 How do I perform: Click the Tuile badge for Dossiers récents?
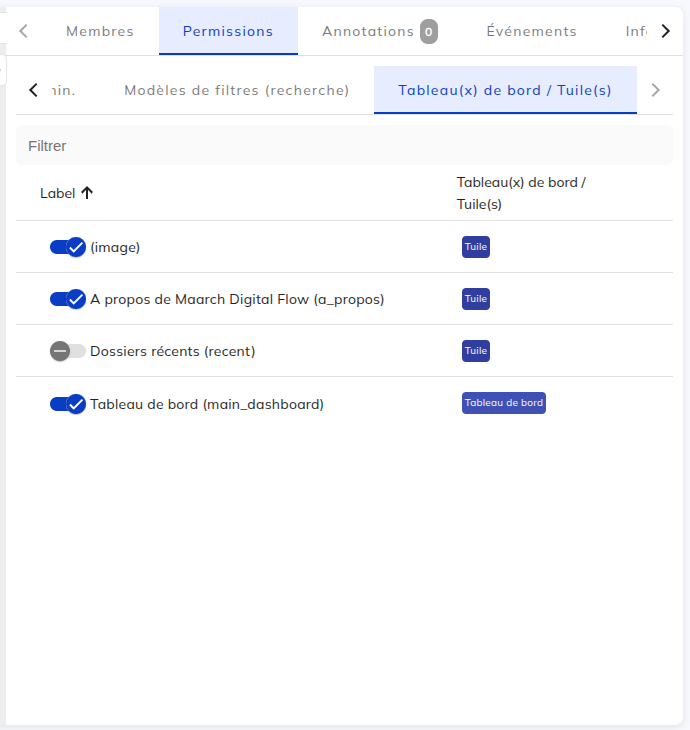(x=476, y=351)
